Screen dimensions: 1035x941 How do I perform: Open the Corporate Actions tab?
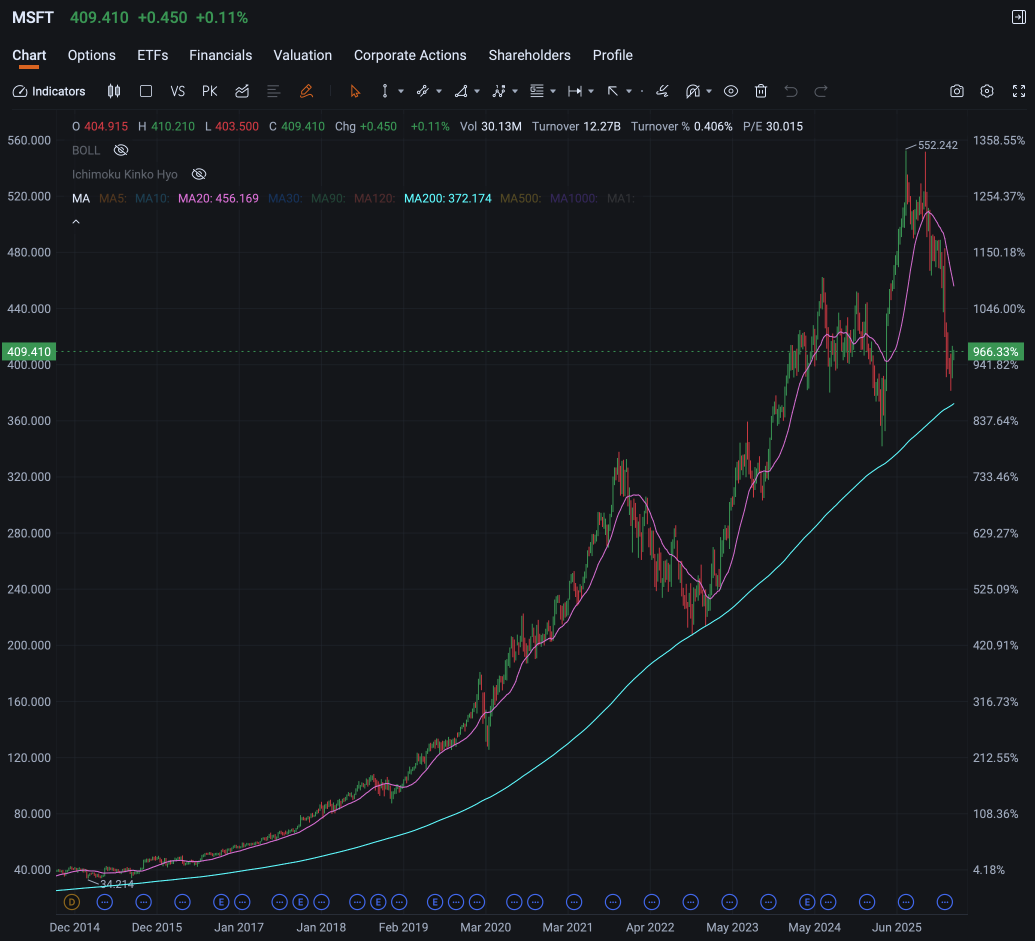pos(410,55)
